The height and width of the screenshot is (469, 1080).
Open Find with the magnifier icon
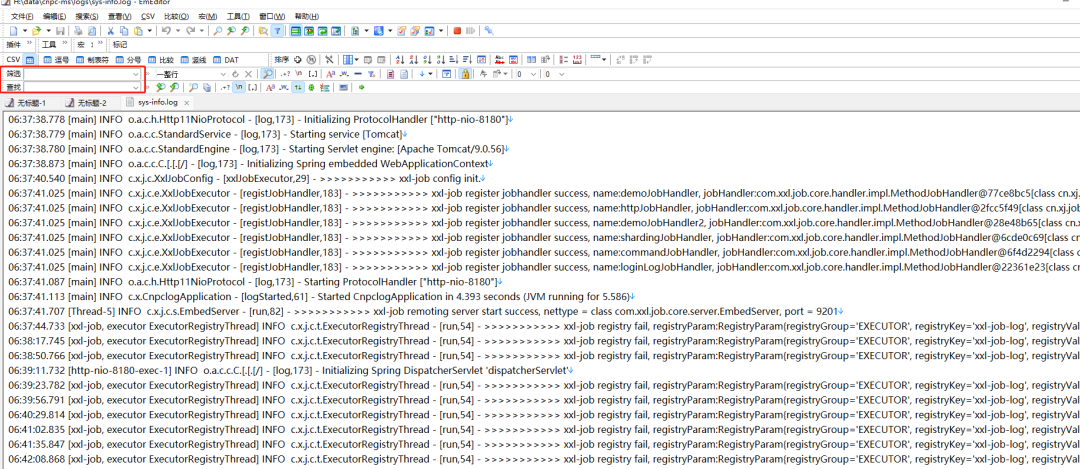217,30
